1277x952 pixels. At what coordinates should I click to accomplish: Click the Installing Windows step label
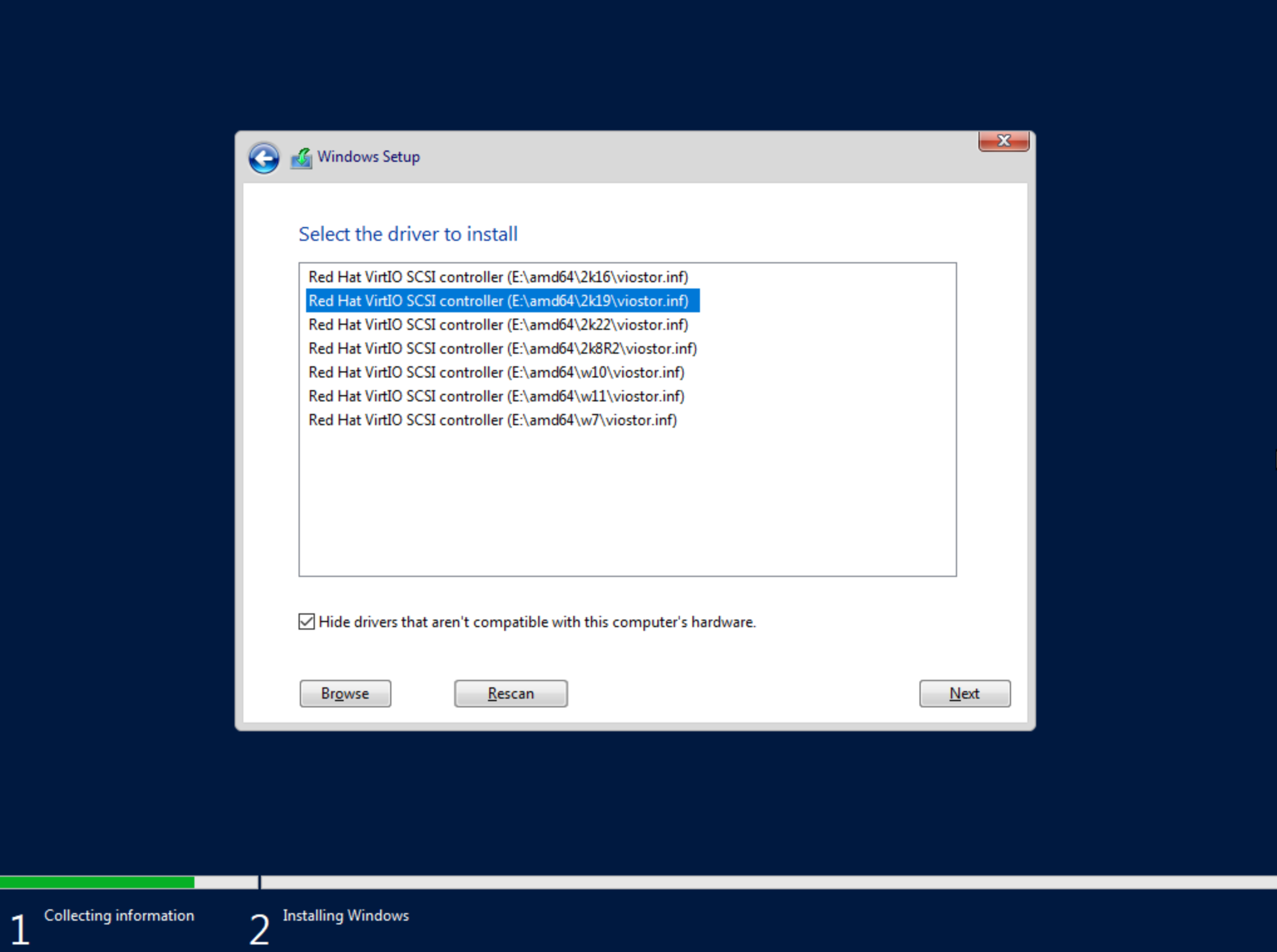[346, 916]
